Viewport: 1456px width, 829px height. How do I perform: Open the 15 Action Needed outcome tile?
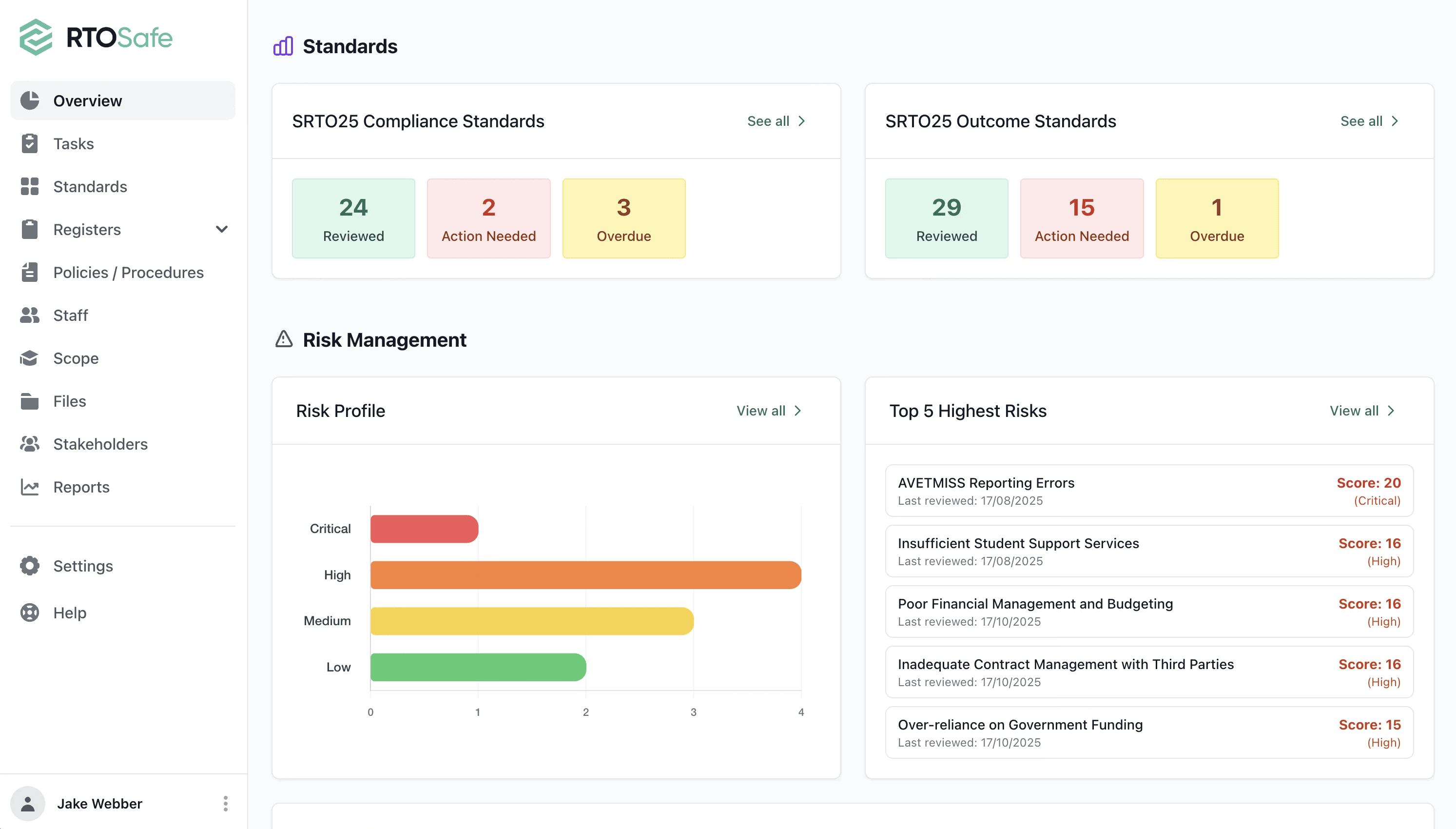[x=1081, y=218]
